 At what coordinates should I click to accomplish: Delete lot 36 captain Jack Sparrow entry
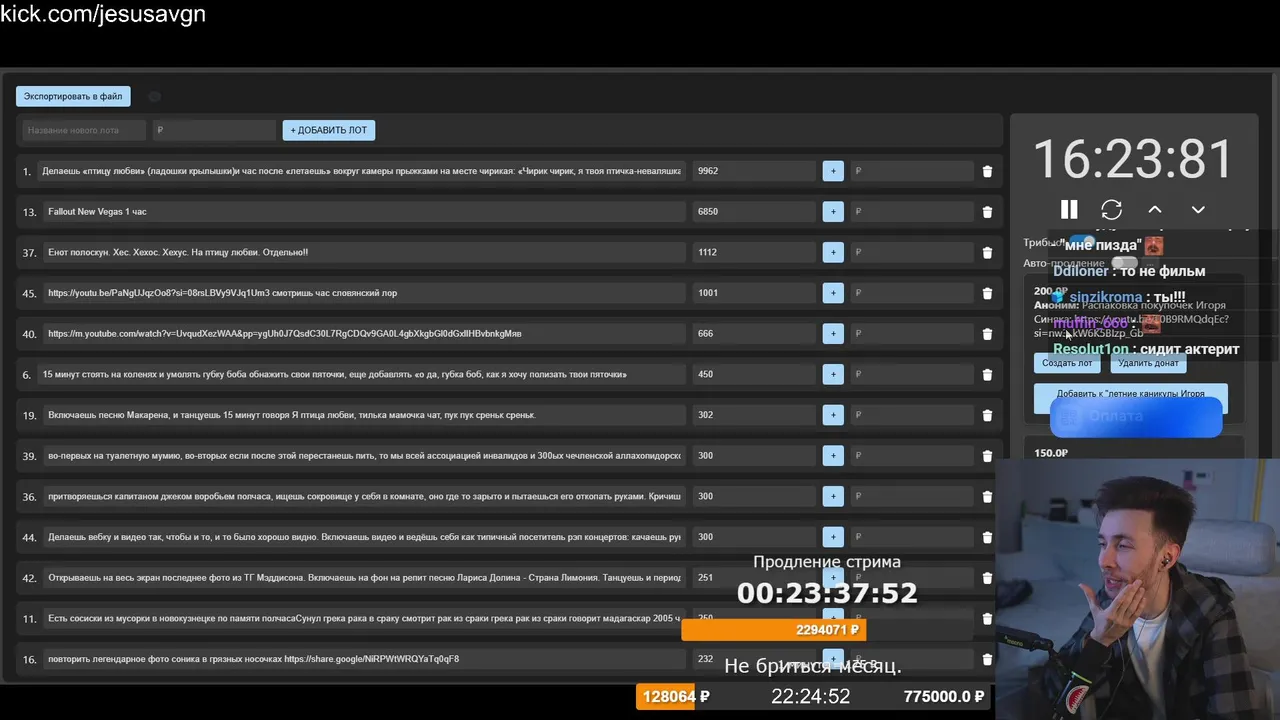coord(987,497)
